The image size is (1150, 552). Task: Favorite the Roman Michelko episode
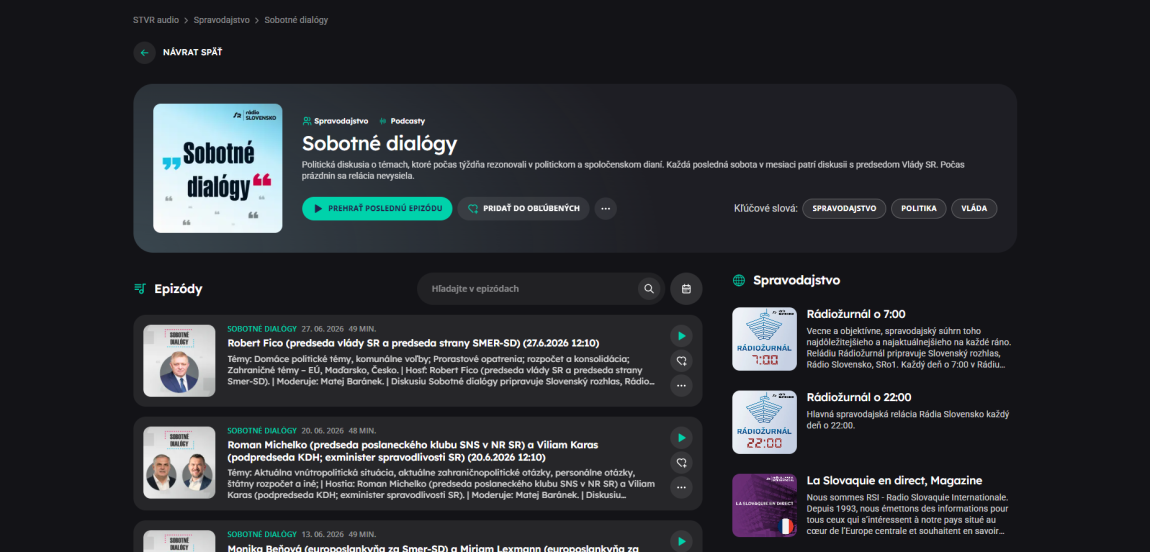681,462
